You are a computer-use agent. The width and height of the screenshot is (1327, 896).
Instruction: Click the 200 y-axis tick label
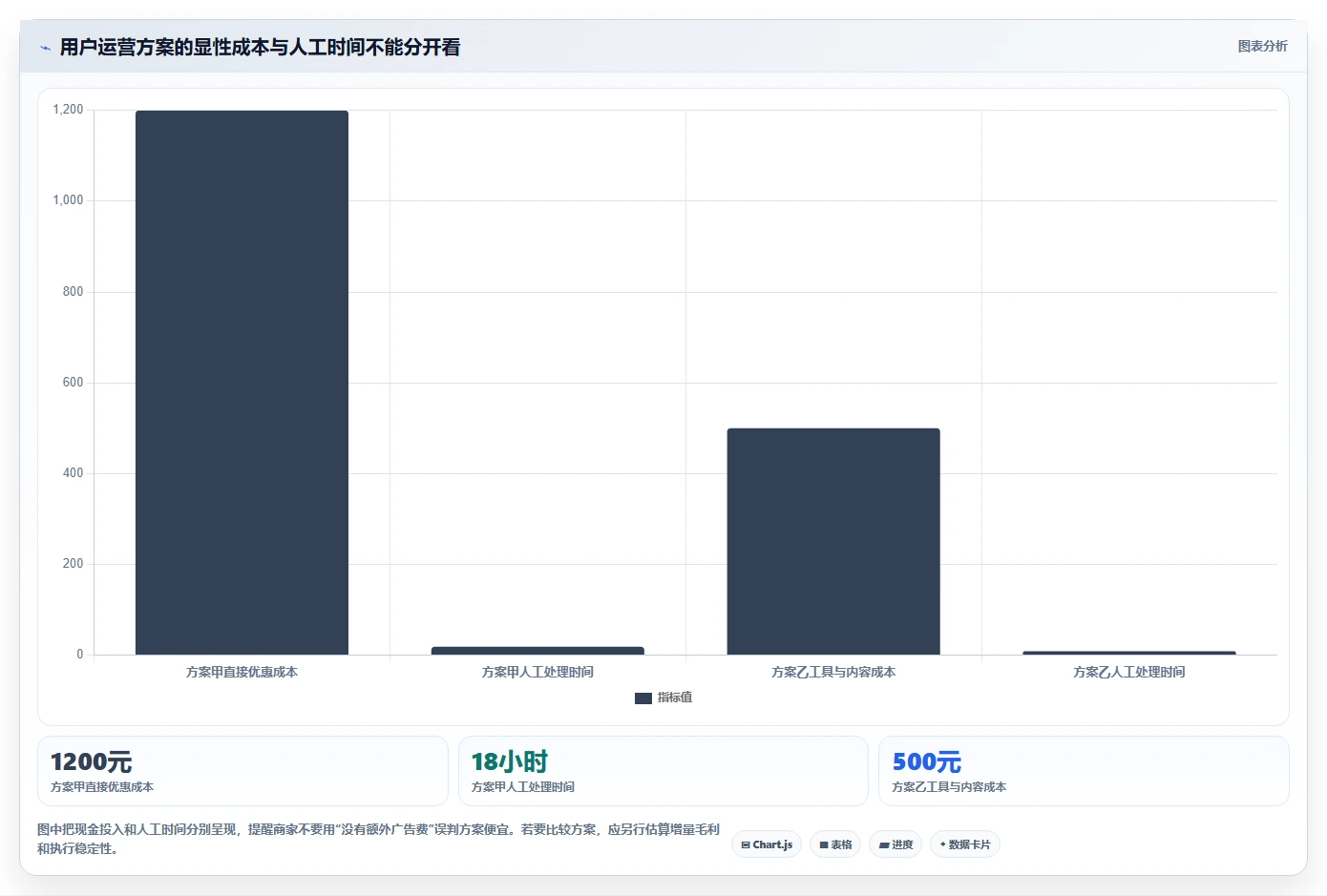[x=74, y=564]
